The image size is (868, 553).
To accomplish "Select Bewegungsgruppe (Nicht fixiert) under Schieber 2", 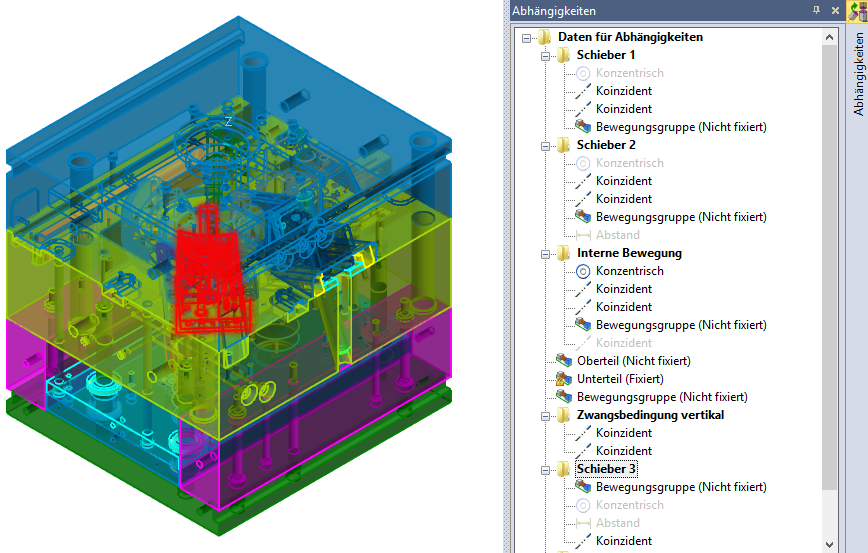I will (680, 217).
